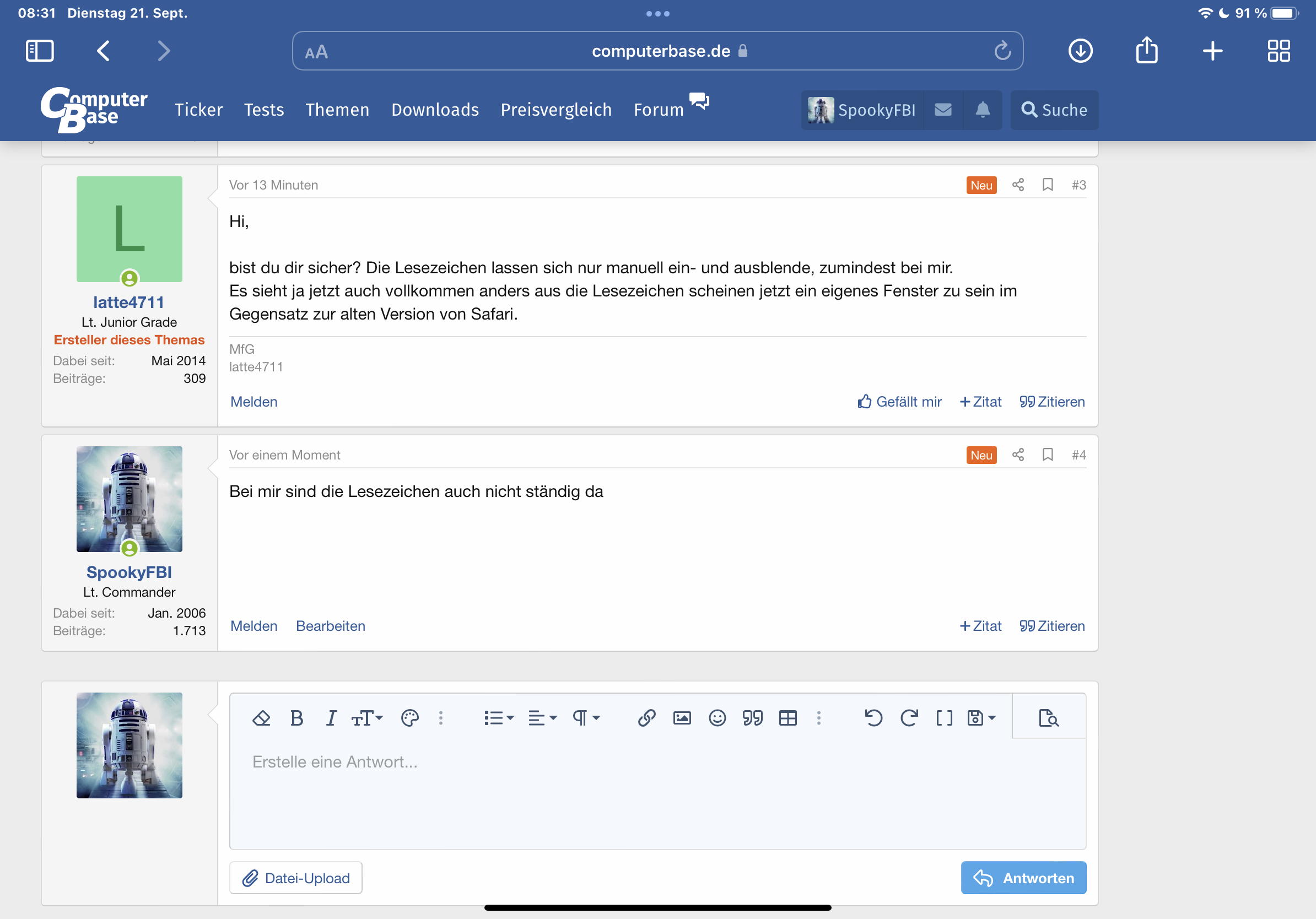Viewport: 1316px width, 919px height.
Task: Insert a link with chain icon
Action: pyautogui.click(x=646, y=718)
